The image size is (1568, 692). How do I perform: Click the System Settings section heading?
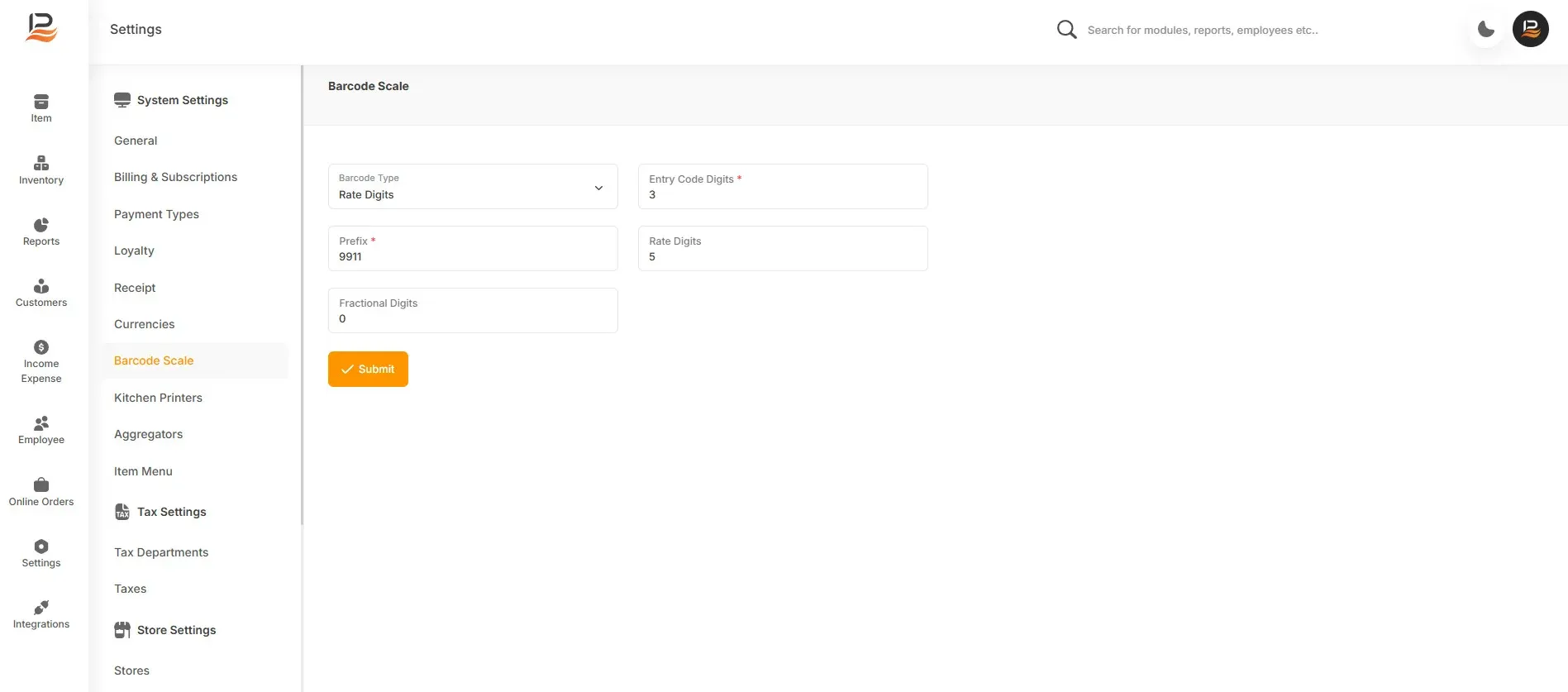(183, 100)
